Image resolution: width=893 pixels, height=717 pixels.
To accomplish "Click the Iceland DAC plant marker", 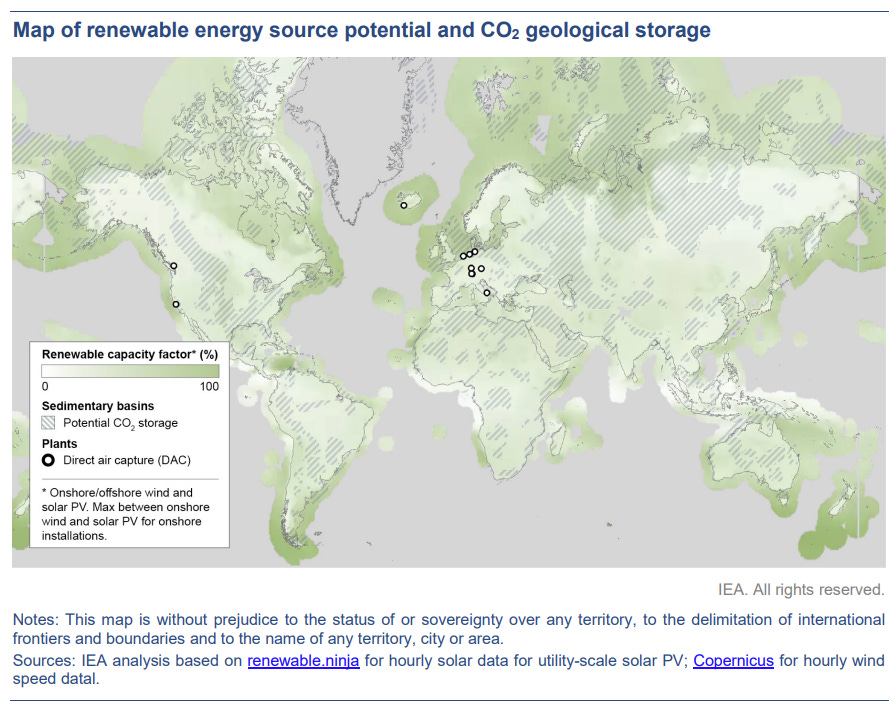I will click(404, 206).
